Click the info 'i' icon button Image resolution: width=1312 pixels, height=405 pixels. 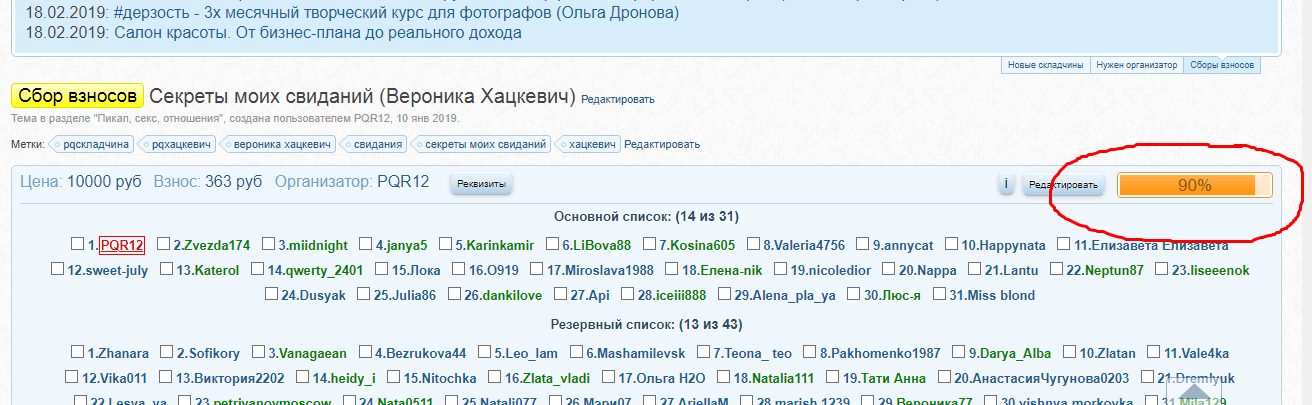coord(1006,185)
